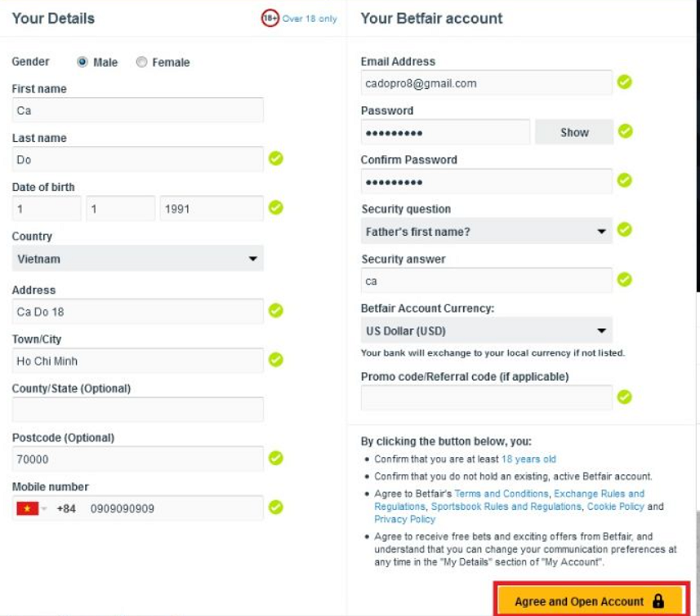The height and width of the screenshot is (616, 700).
Task: Click the green checkmark beside Security answer
Action: point(624,280)
